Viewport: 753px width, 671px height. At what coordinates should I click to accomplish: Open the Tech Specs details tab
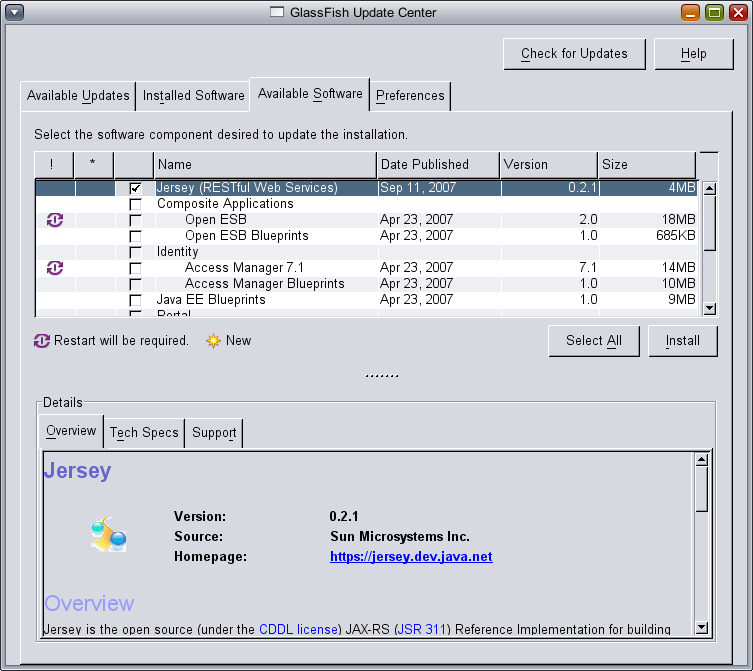[x=144, y=433]
